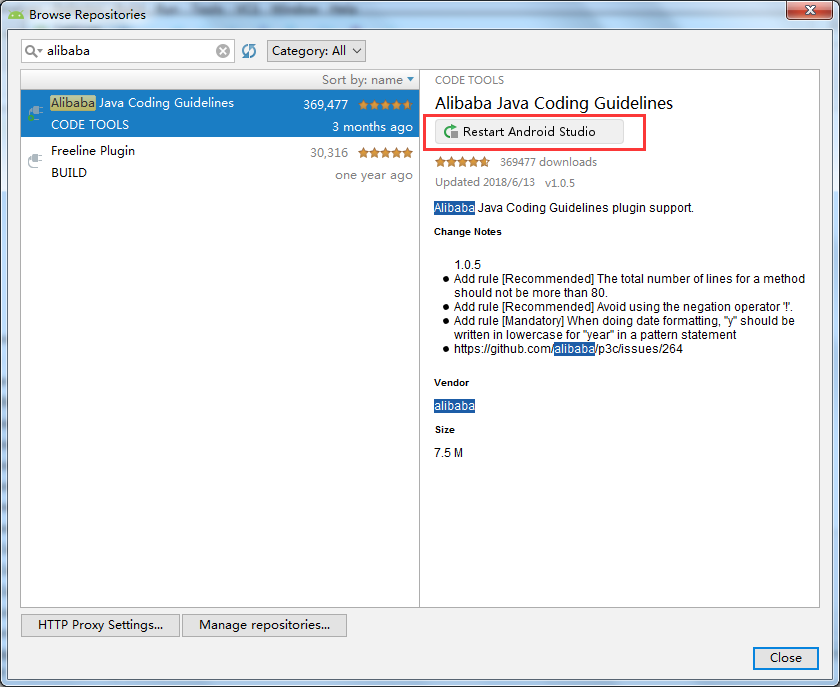Click the 30,316 download count
This screenshot has width=840, height=687.
click(x=329, y=153)
